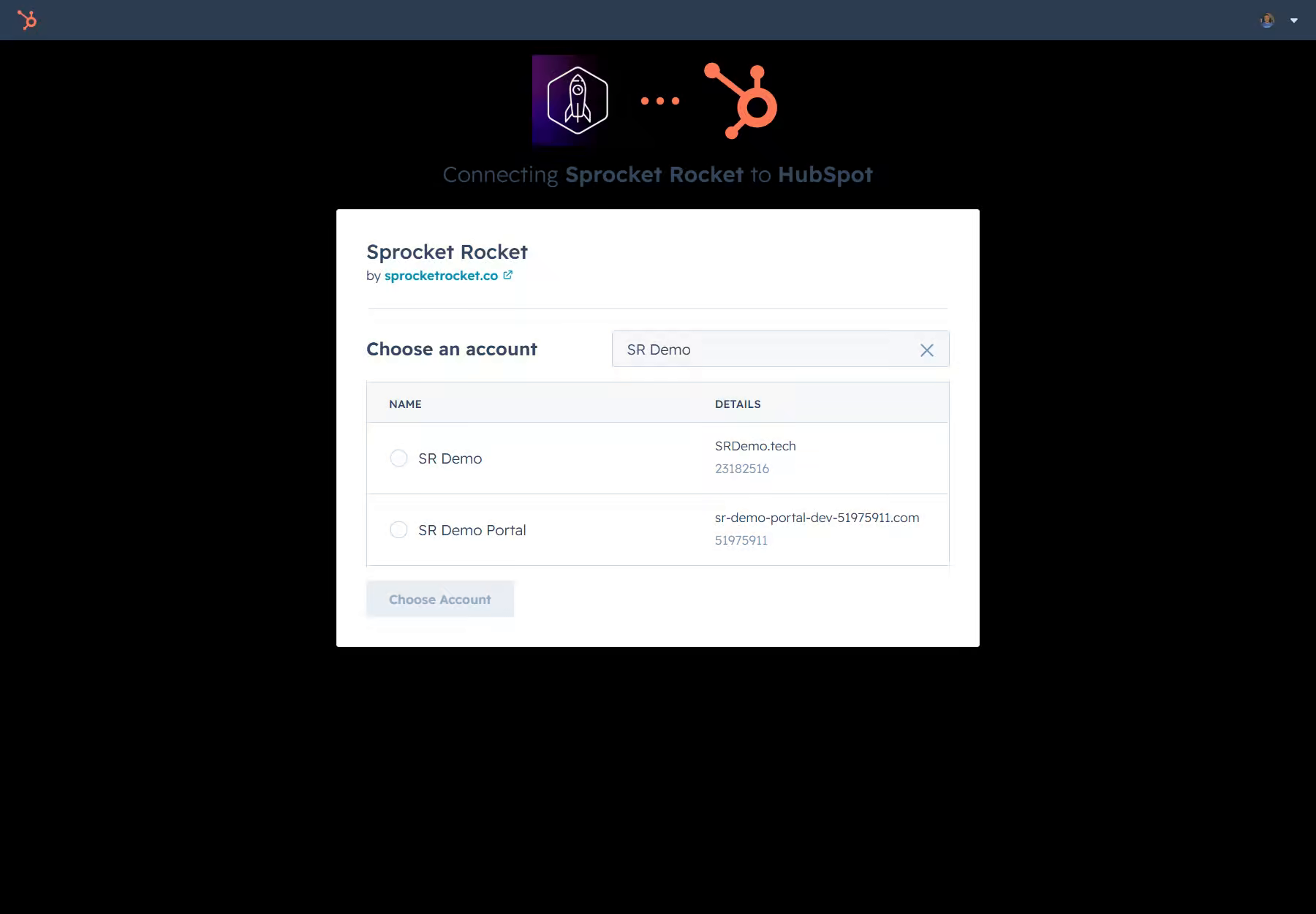Image resolution: width=1316 pixels, height=914 pixels.
Task: Click the Sprocket Rocket app logo
Action: pos(578,100)
